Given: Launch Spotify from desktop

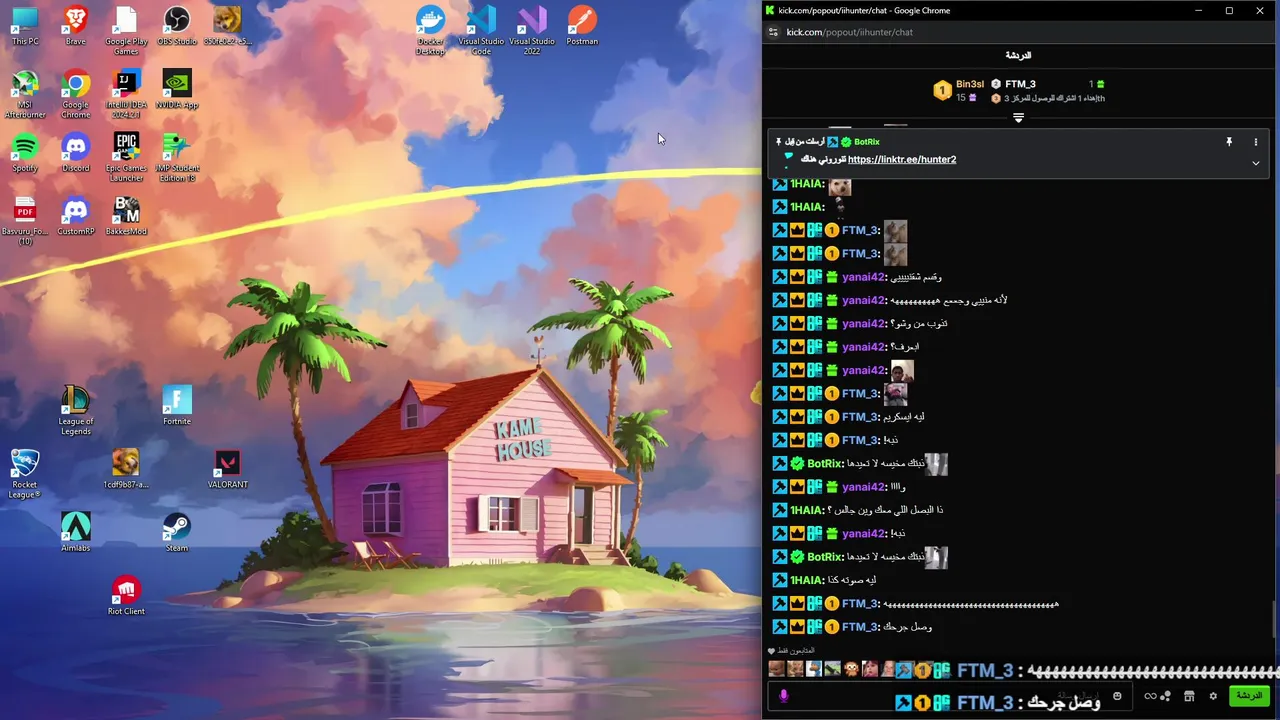Looking at the screenshot, I should click(25, 153).
